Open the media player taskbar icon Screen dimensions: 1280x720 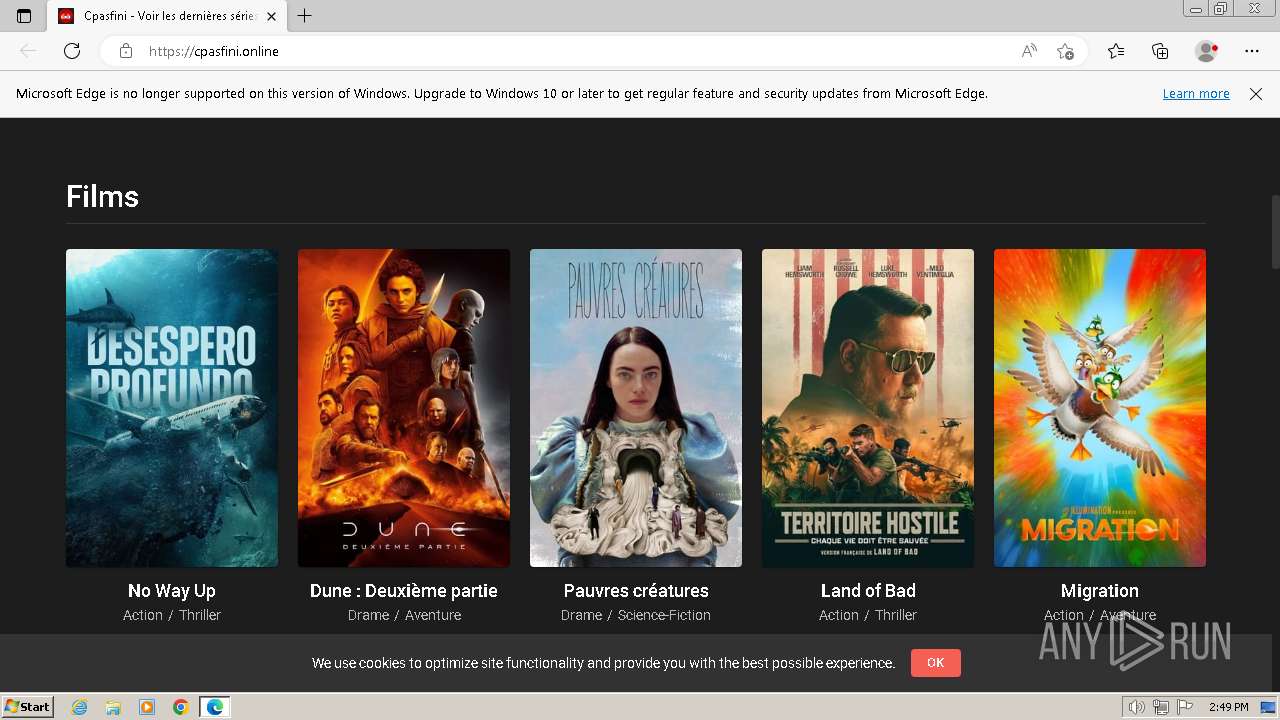147,707
